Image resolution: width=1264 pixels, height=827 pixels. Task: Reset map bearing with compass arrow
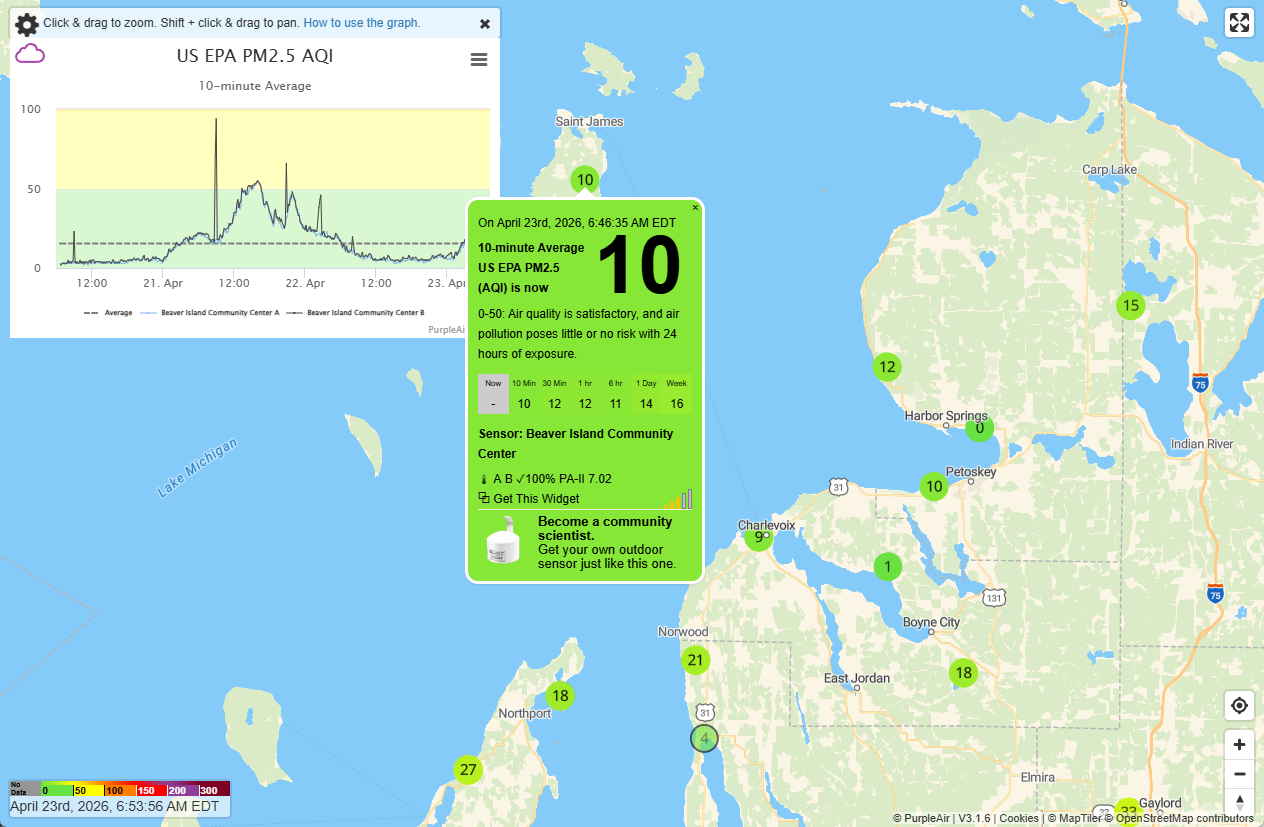tap(1239, 801)
